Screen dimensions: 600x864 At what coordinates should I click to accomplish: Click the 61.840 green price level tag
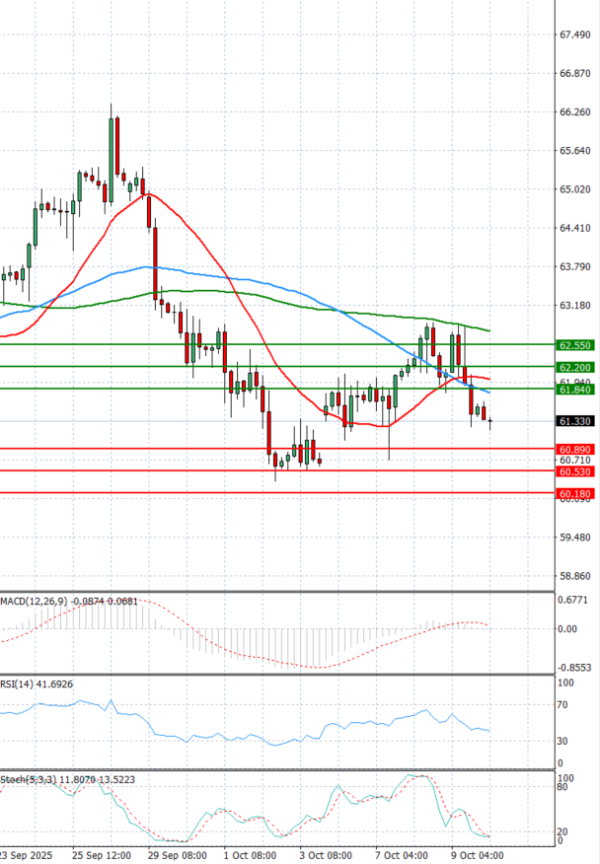pos(577,389)
